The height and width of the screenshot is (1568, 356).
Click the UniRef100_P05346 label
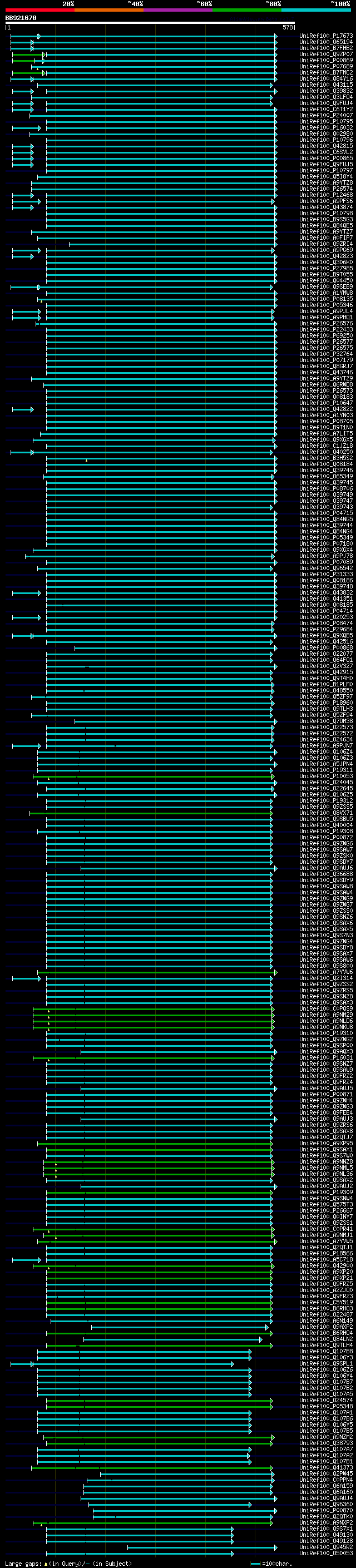(x=325, y=305)
